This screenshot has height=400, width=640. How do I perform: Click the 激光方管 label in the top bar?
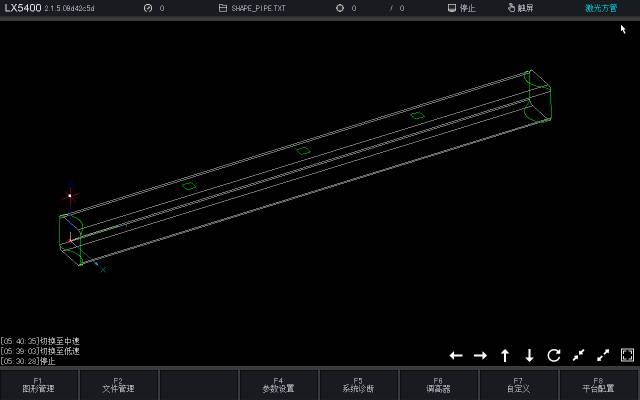601,8
